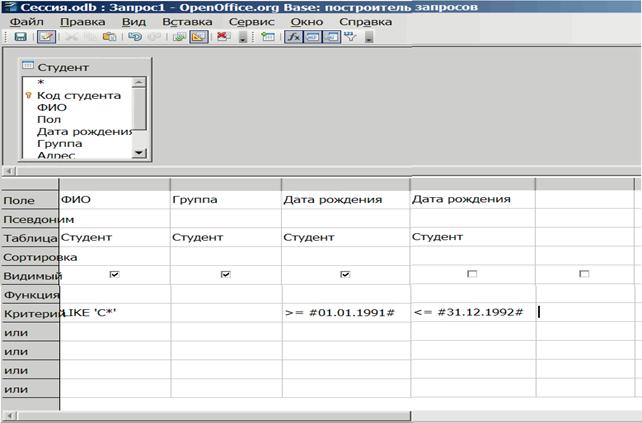Click criterion cell <= #31.12.1992#
Image resolution: width=642 pixels, height=423 pixels.
pos(473,313)
